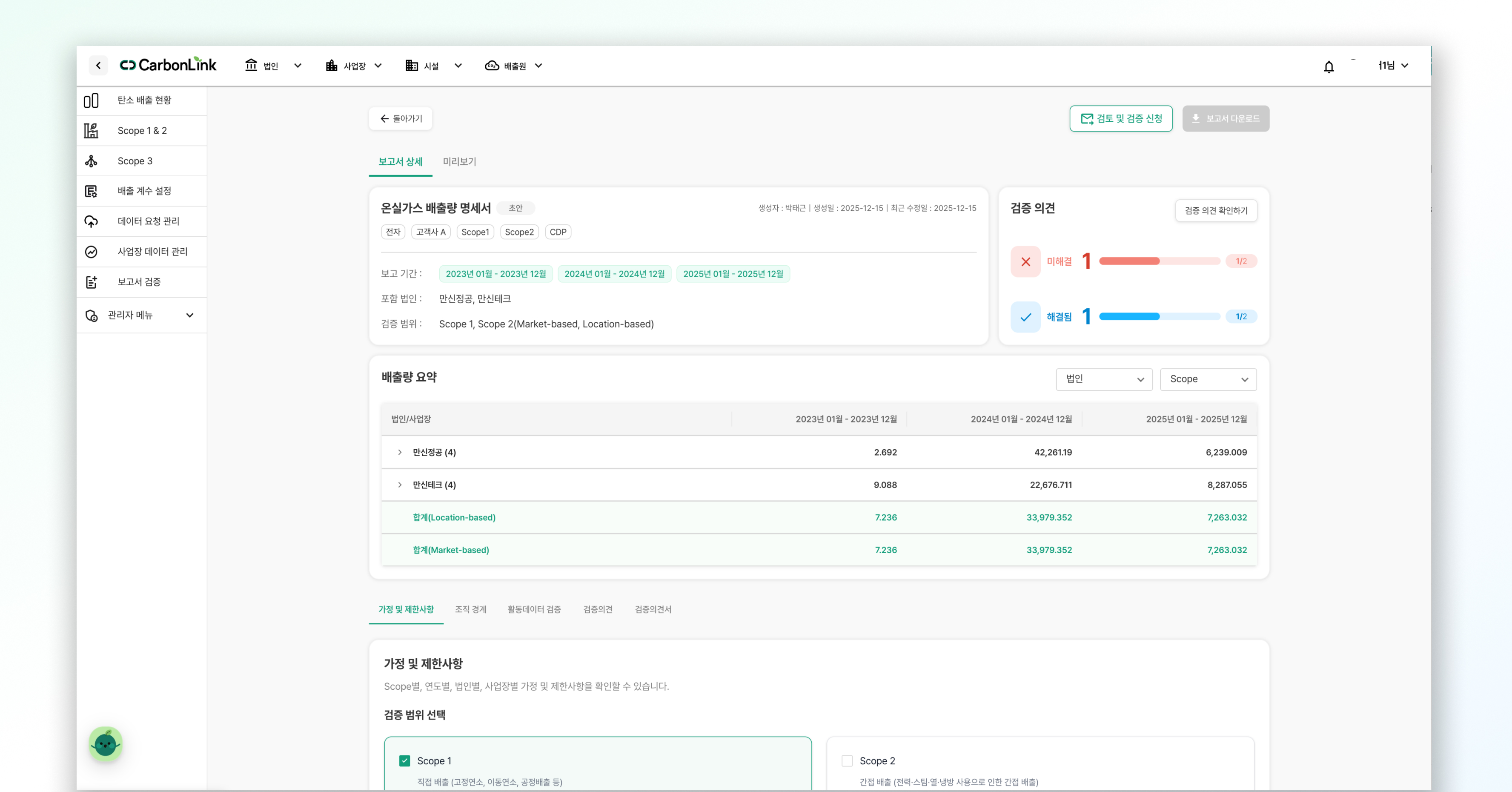
Task: Select the 검증의견 tab
Action: tap(598, 609)
